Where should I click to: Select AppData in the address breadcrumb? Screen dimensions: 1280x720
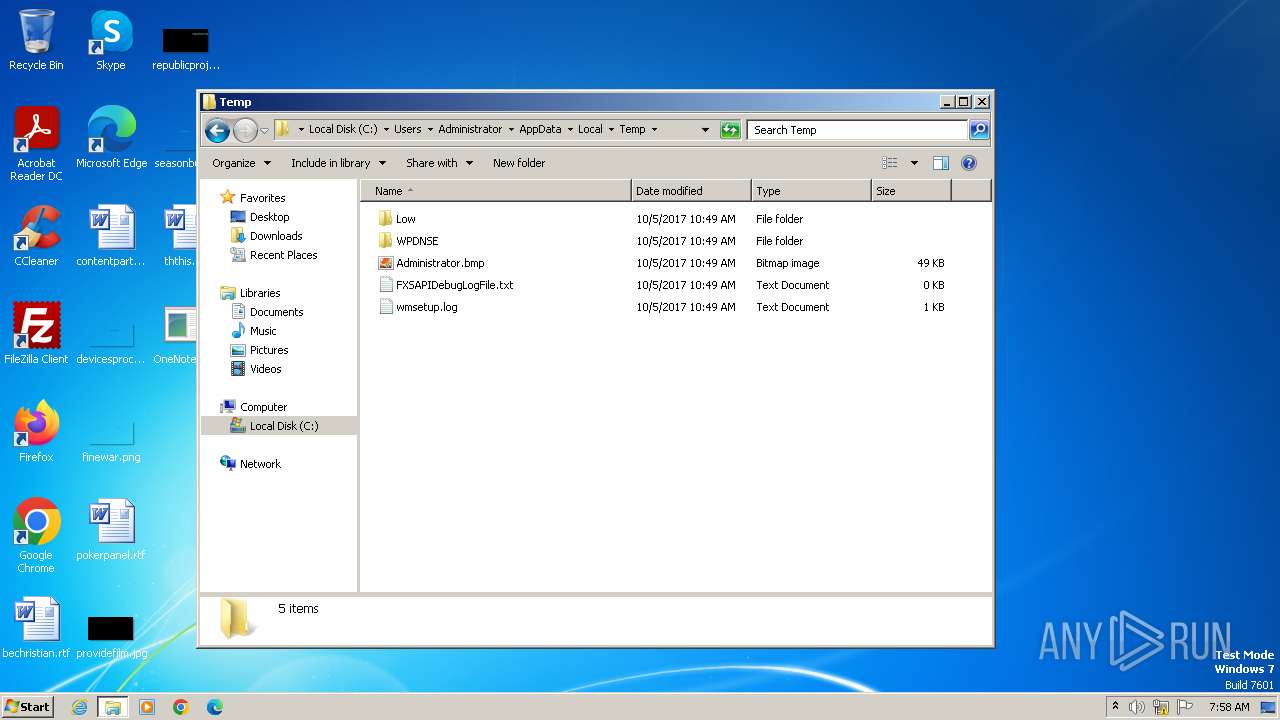click(x=540, y=129)
